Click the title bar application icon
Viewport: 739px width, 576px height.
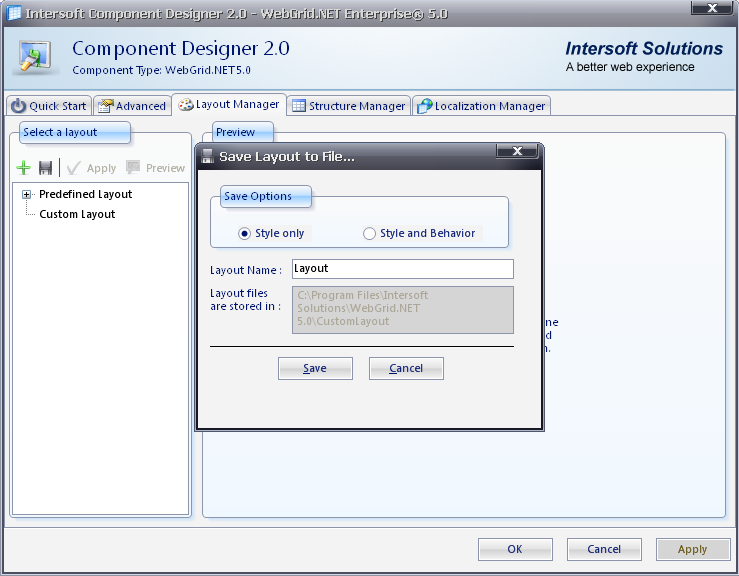tap(14, 13)
